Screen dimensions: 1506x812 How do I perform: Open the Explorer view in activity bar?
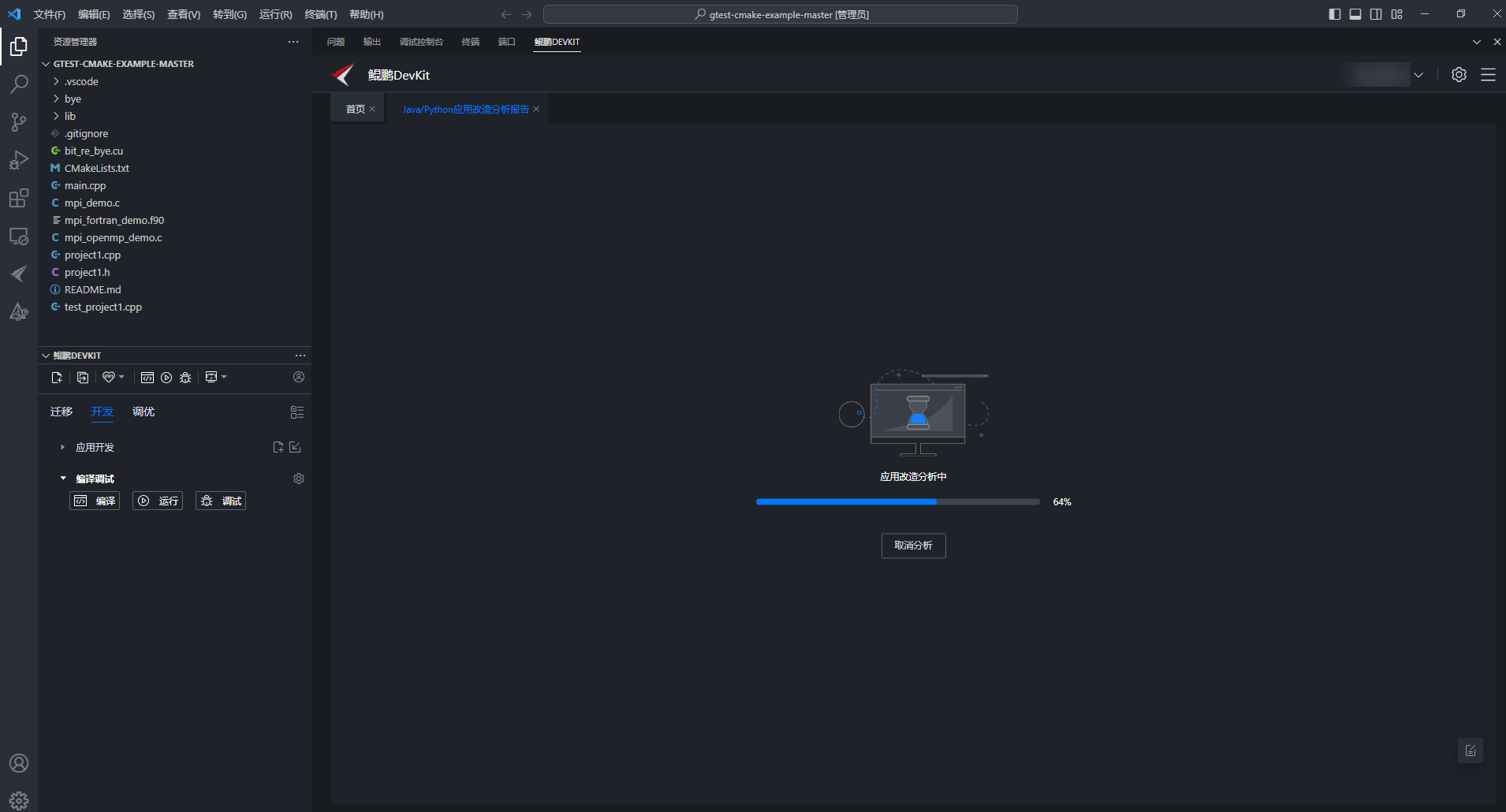pyautogui.click(x=19, y=47)
